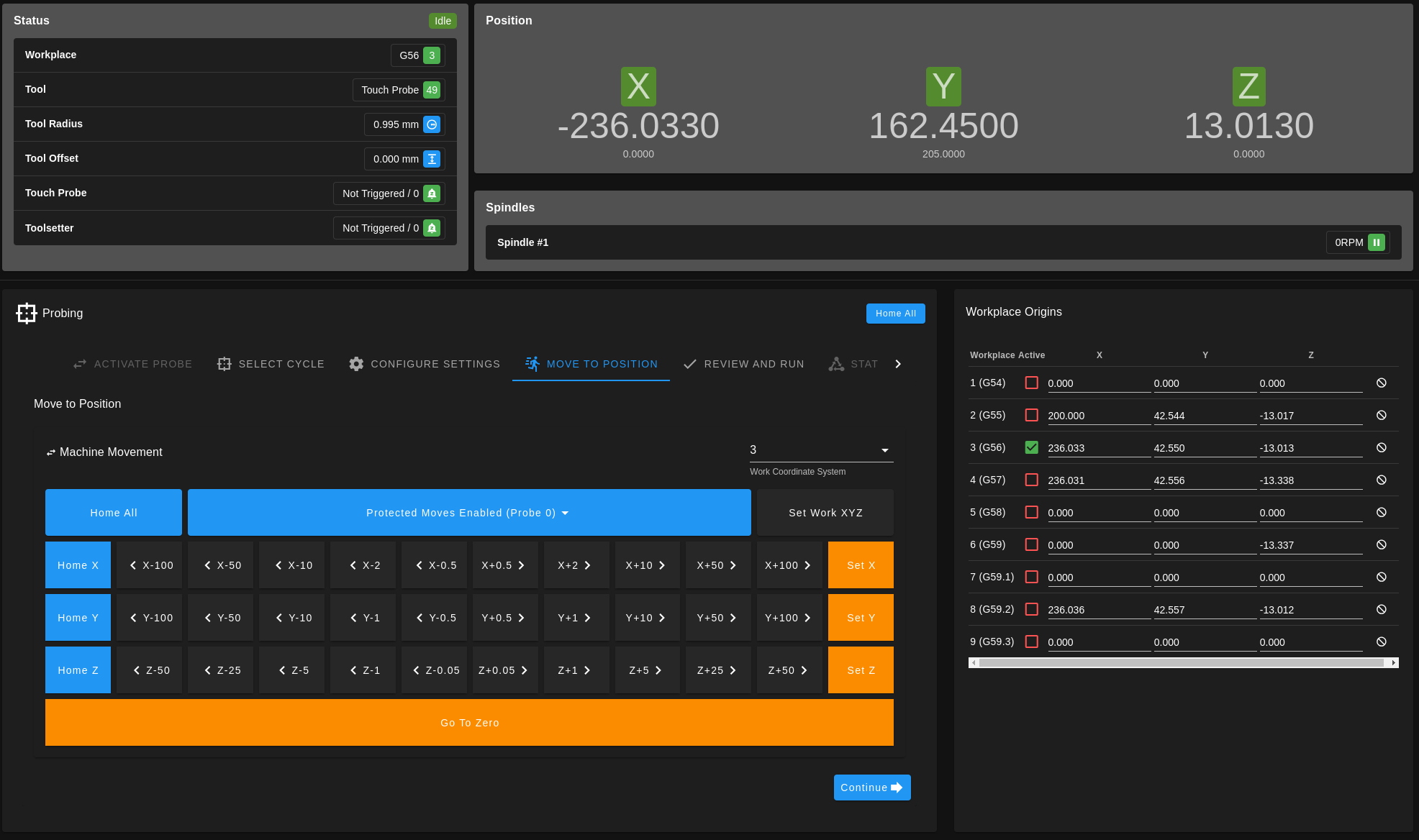Jog Y+10

tap(648, 618)
